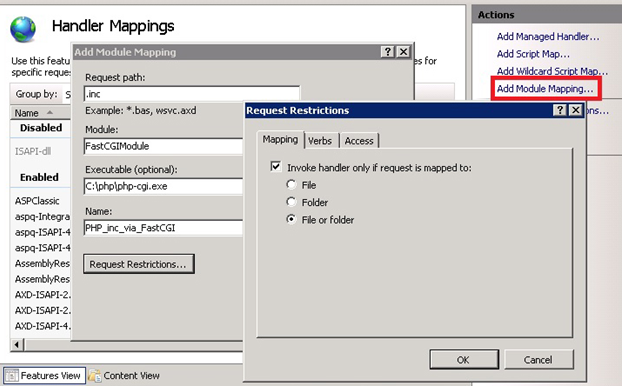Sort by the Name column header
The image size is (624, 387).
pos(40,113)
